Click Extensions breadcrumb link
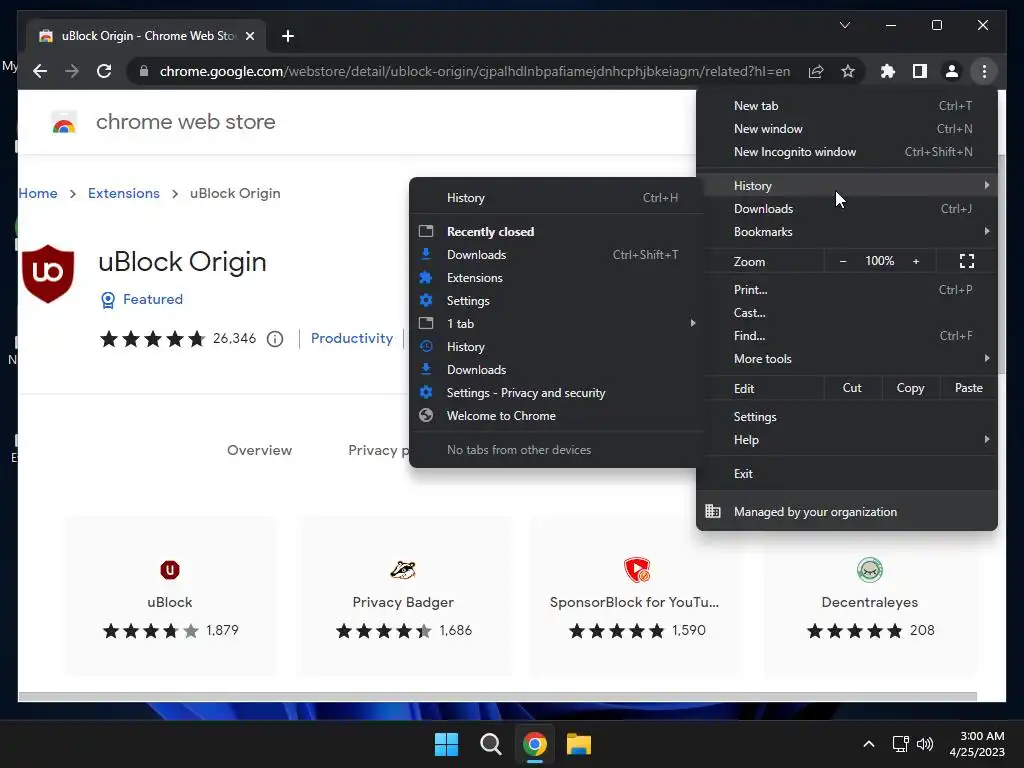 click(123, 193)
